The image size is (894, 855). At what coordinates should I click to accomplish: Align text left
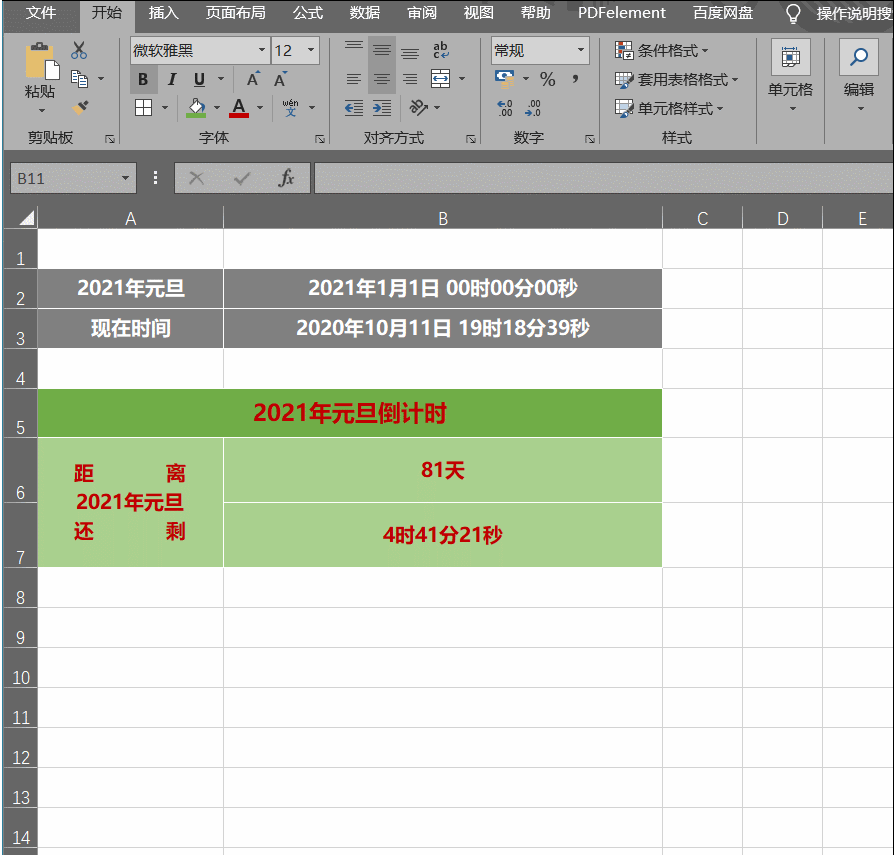pos(353,79)
